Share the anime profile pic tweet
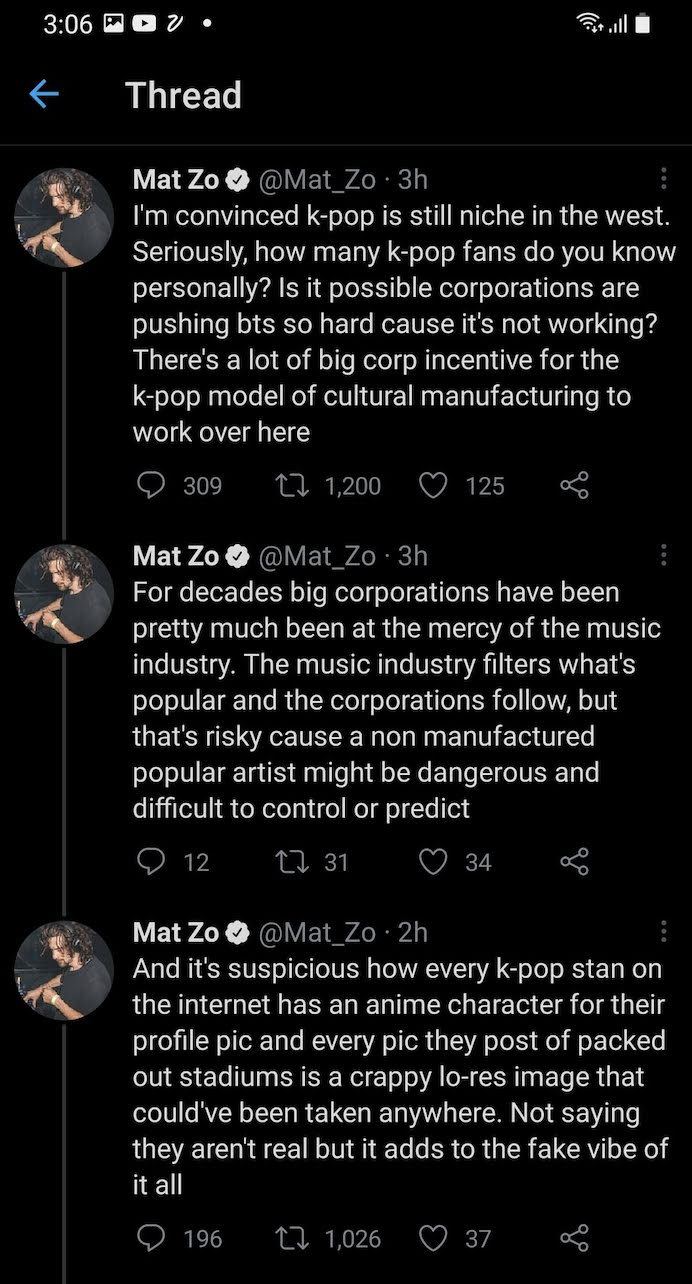 [574, 1238]
